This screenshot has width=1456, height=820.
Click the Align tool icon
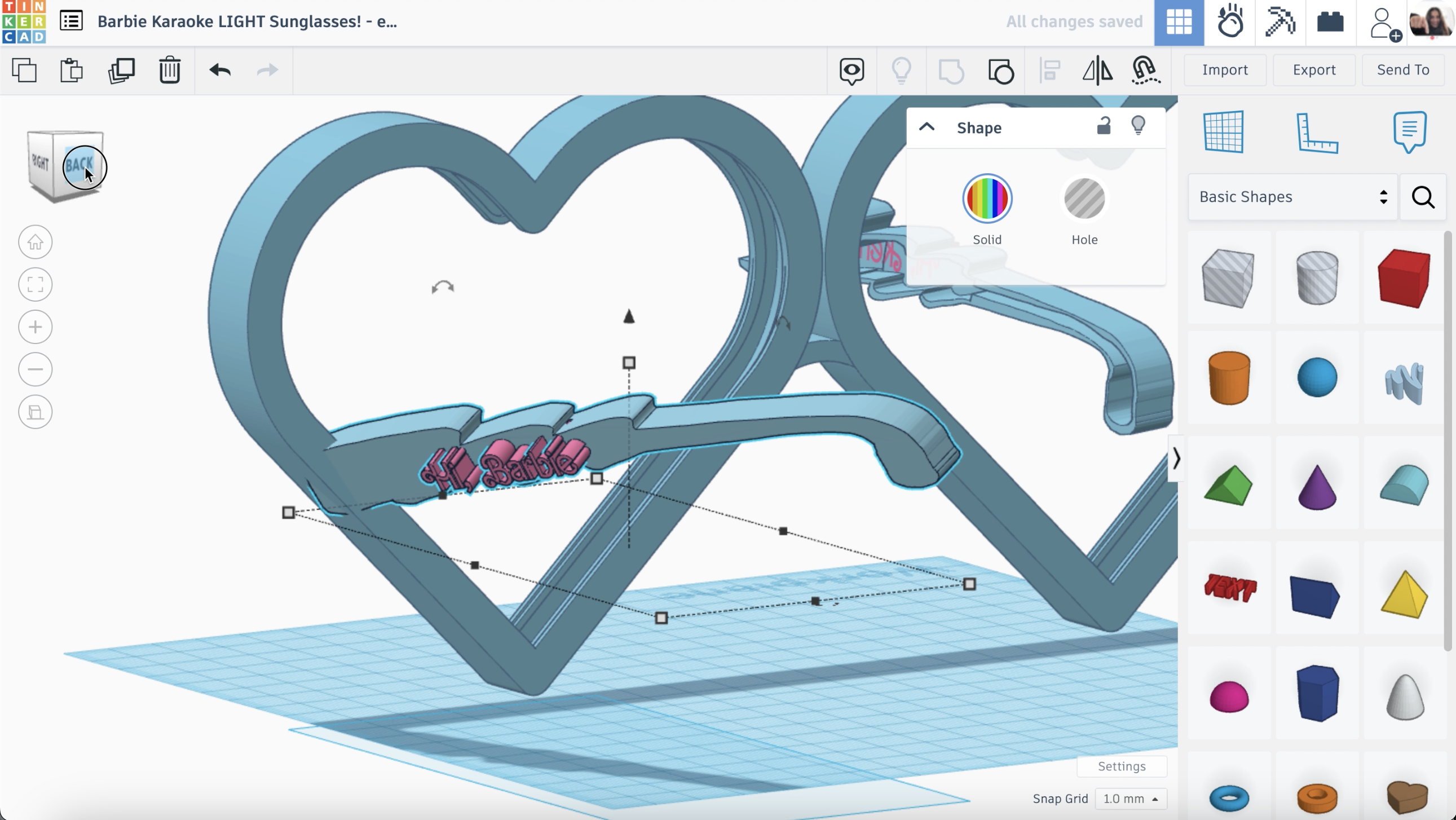pos(1049,71)
